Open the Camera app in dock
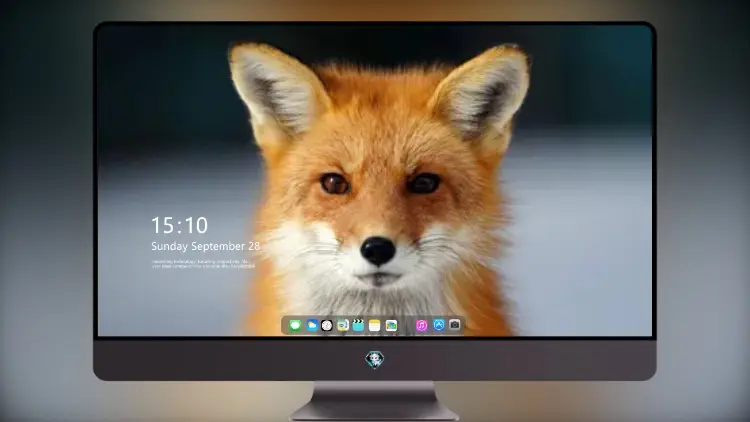Image resolution: width=750 pixels, height=422 pixels. click(x=454, y=325)
